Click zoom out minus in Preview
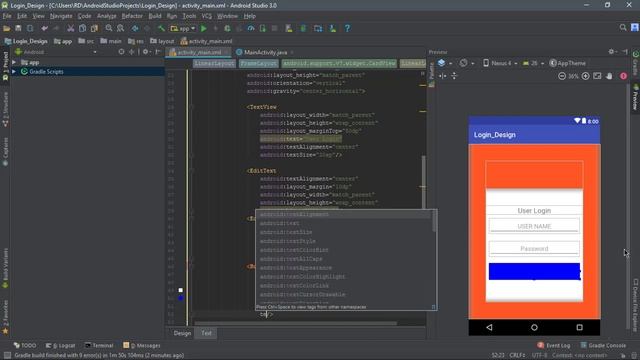 tap(562, 76)
